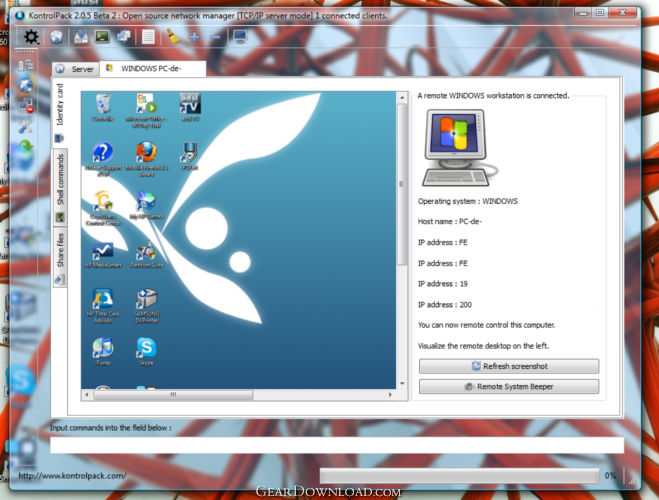
Task: Click the remote desktop horizontal scrollbar thumb
Action: 173,395
